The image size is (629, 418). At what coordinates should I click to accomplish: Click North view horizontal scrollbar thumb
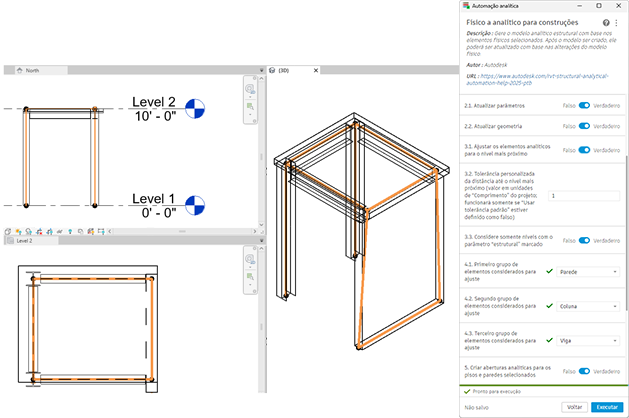182,231
